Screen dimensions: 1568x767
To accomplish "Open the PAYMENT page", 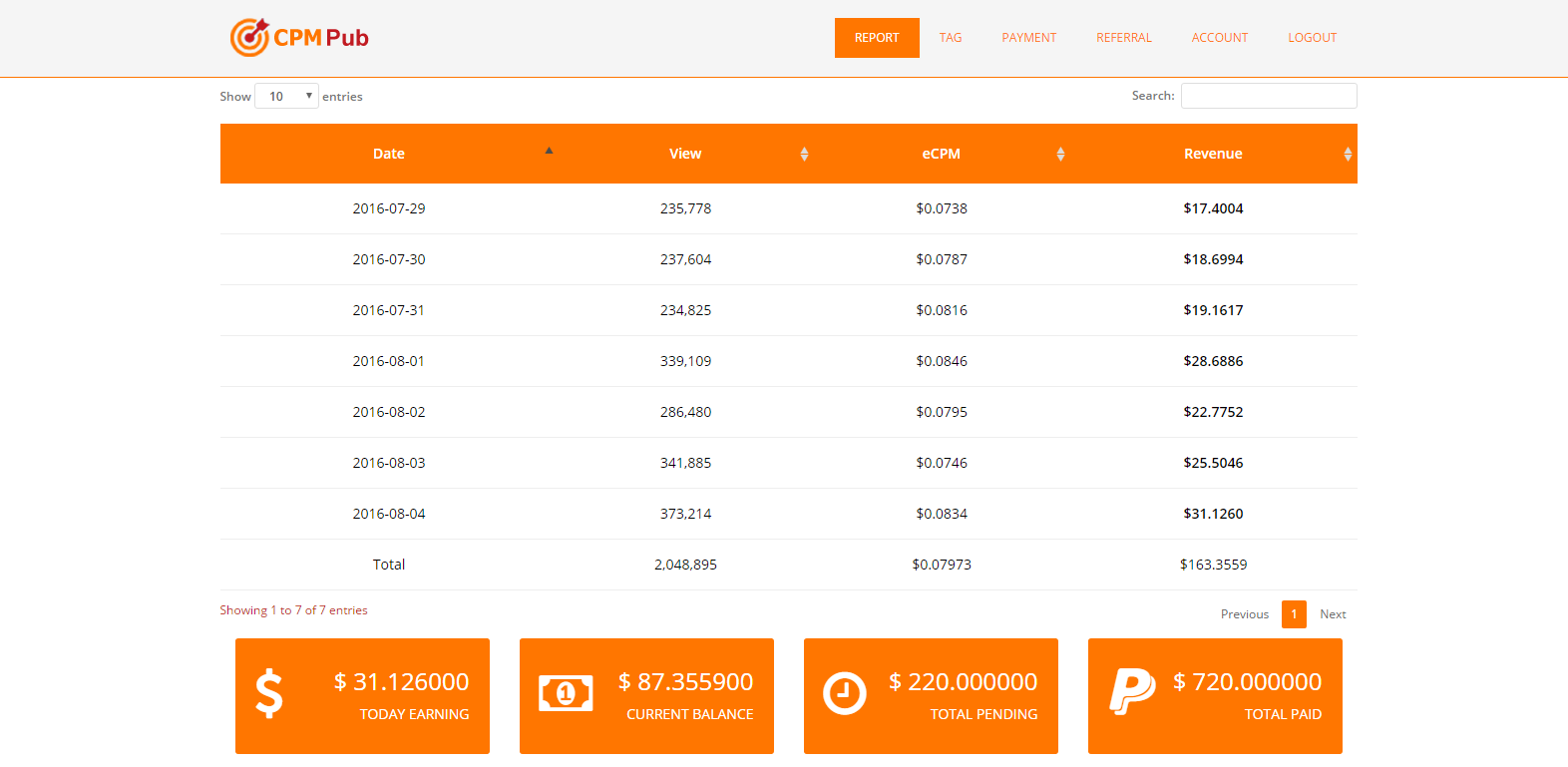I will (x=1029, y=38).
